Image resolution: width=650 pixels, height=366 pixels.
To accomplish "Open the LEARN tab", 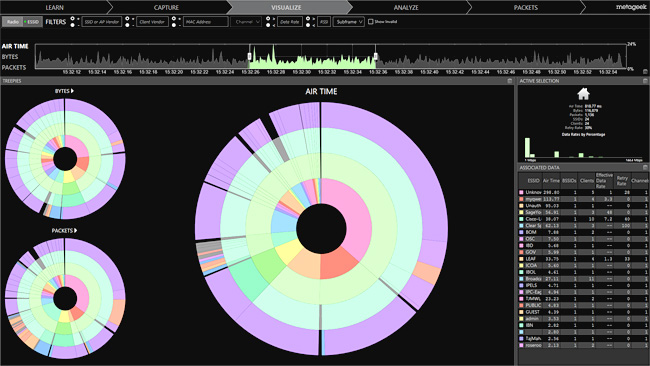I will [x=54, y=7].
